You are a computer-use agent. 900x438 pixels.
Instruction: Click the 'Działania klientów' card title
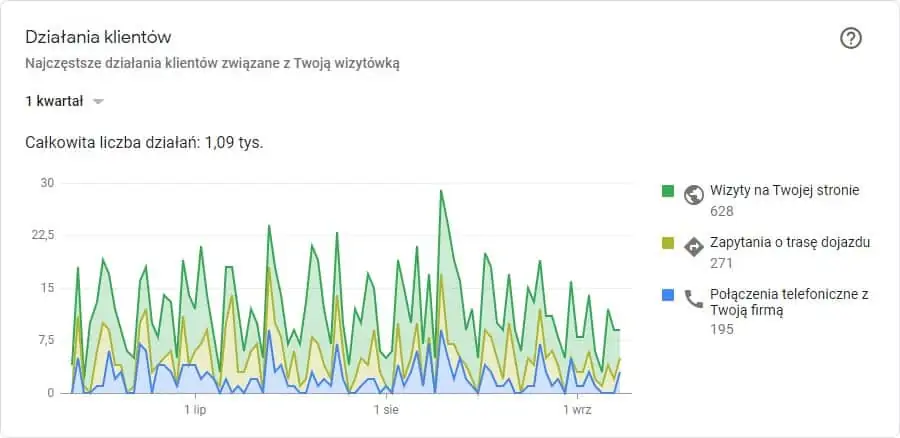(98, 38)
